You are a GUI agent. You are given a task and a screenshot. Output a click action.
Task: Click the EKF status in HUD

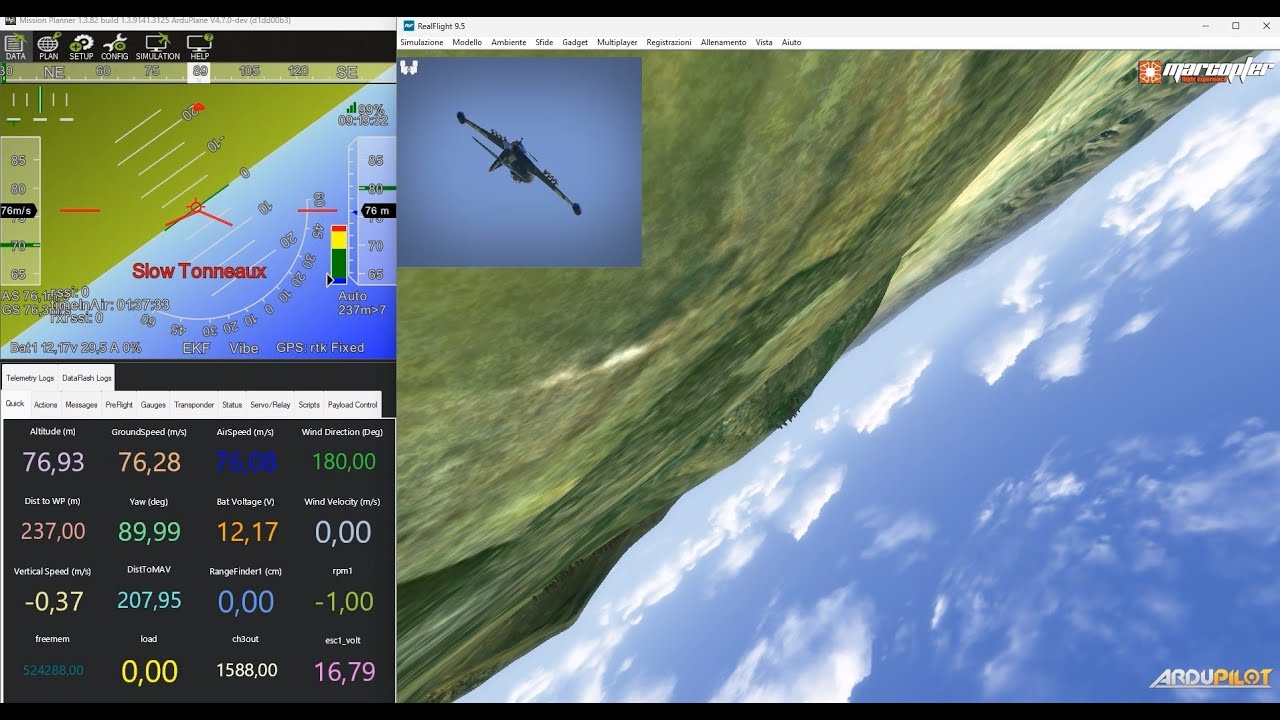pos(196,348)
